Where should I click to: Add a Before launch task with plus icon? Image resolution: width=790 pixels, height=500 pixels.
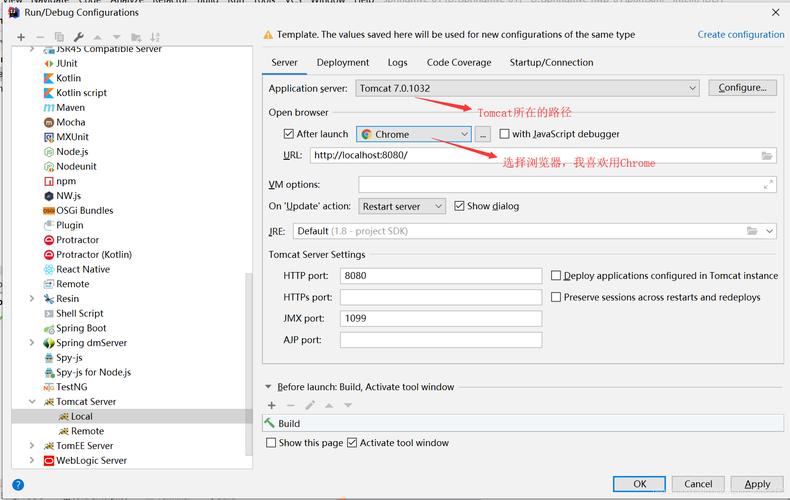tap(271, 405)
